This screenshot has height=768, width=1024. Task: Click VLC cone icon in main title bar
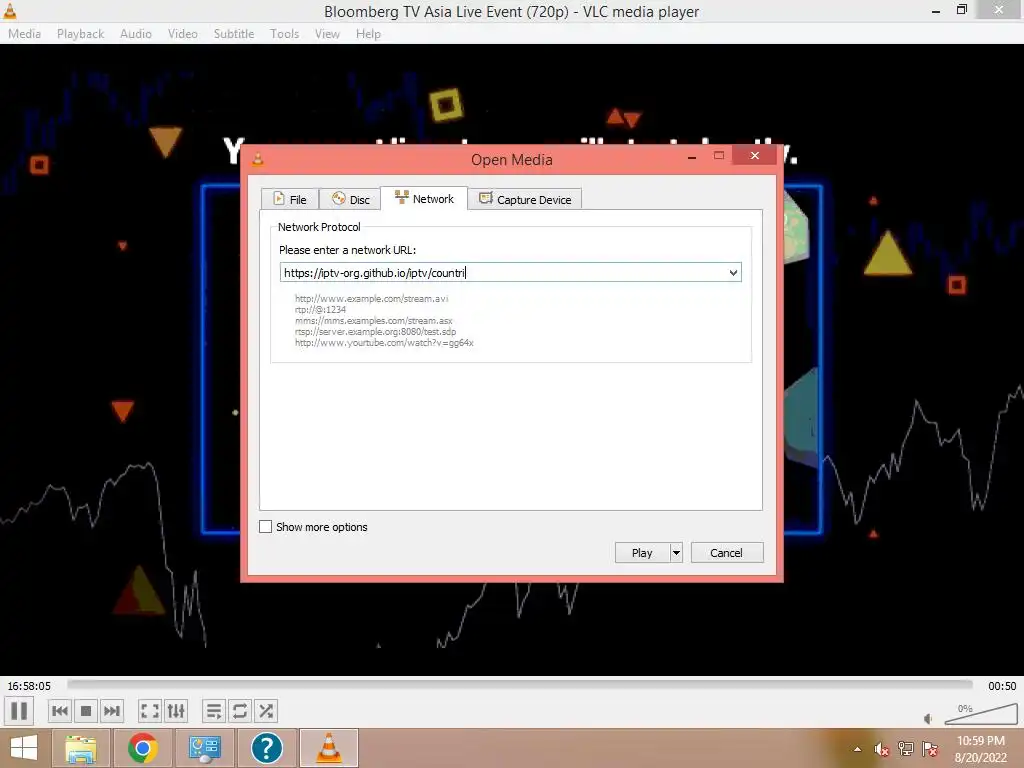[x=10, y=11]
